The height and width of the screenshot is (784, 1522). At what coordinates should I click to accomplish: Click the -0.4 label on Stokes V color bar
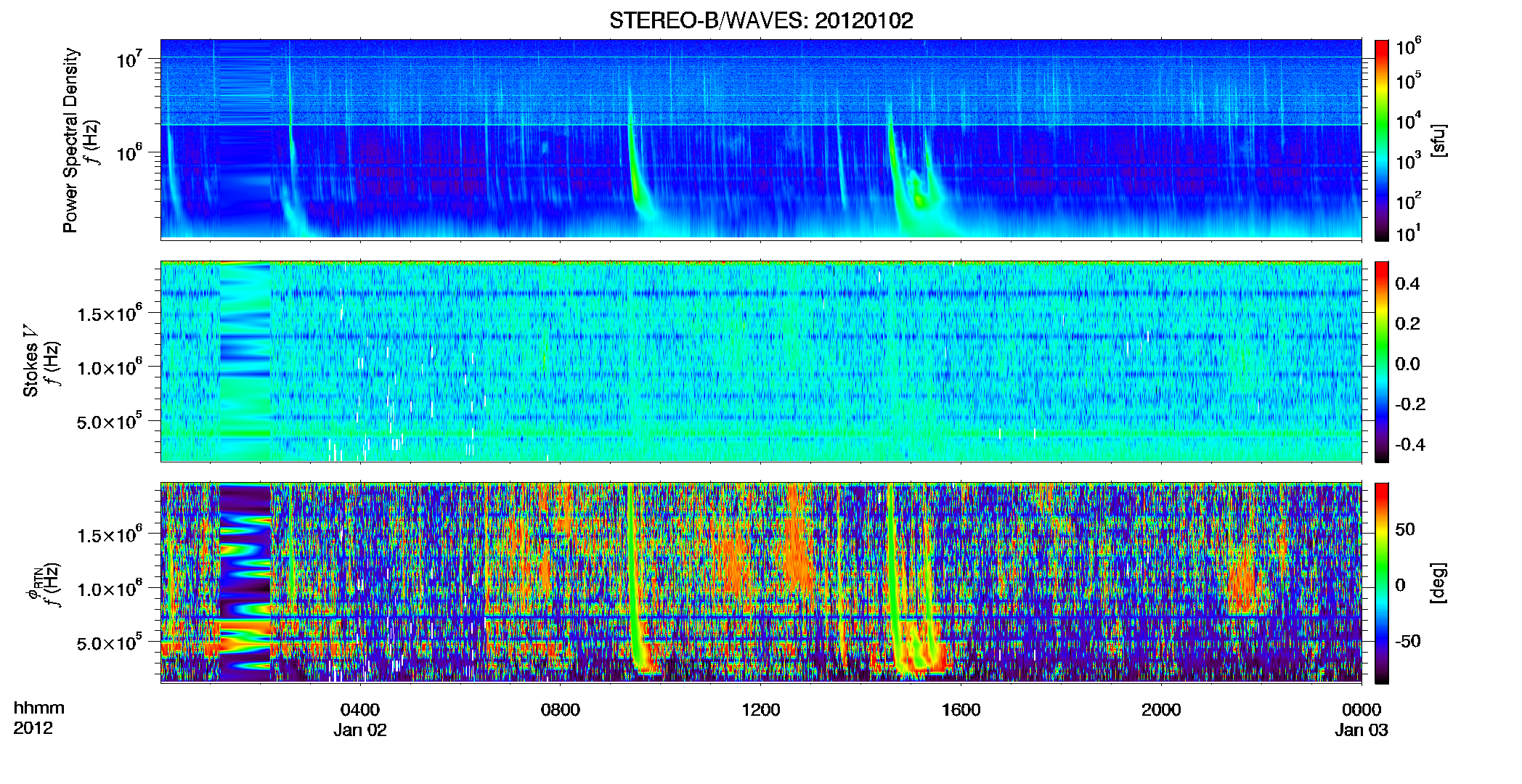coord(1410,444)
